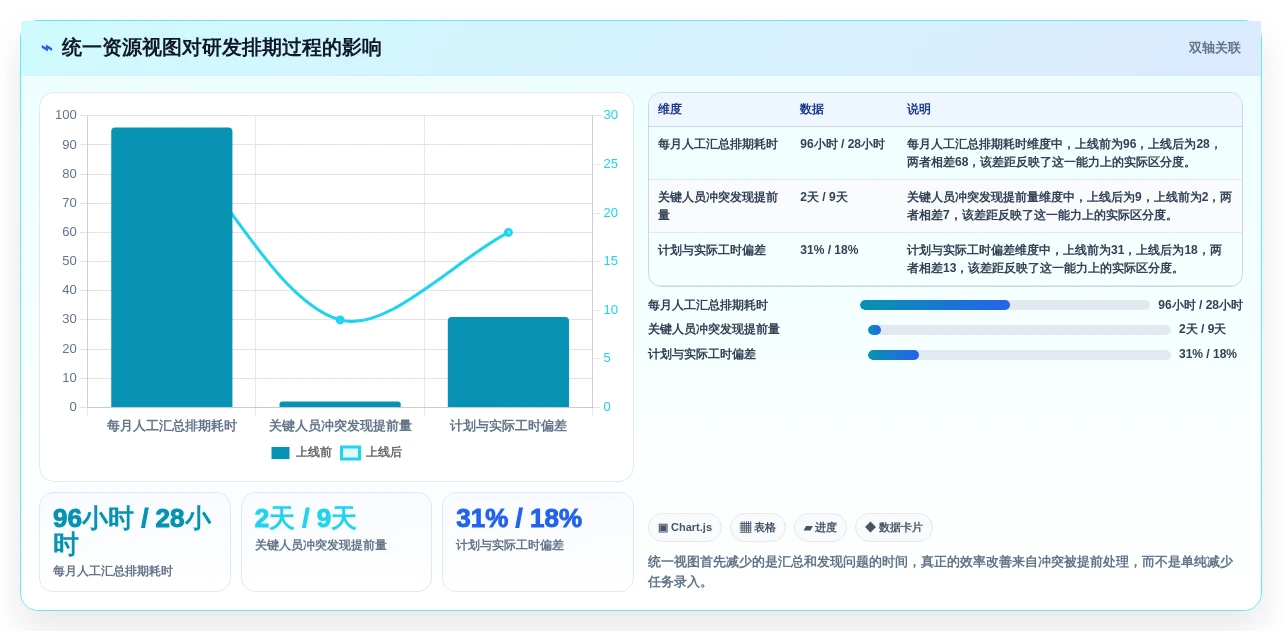
Task: Click the 维度 column header
Action: click(670, 109)
